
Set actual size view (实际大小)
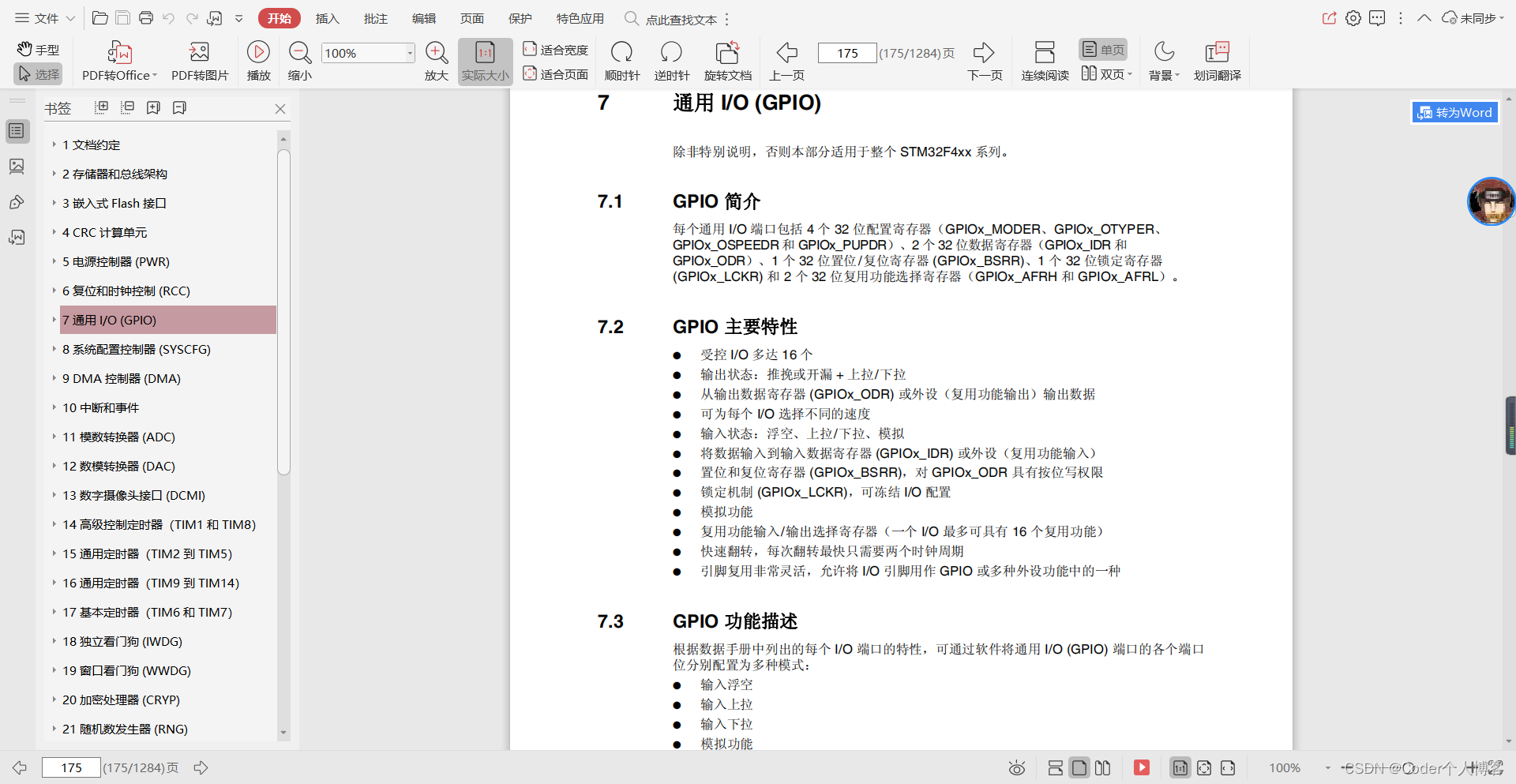pyautogui.click(x=485, y=62)
